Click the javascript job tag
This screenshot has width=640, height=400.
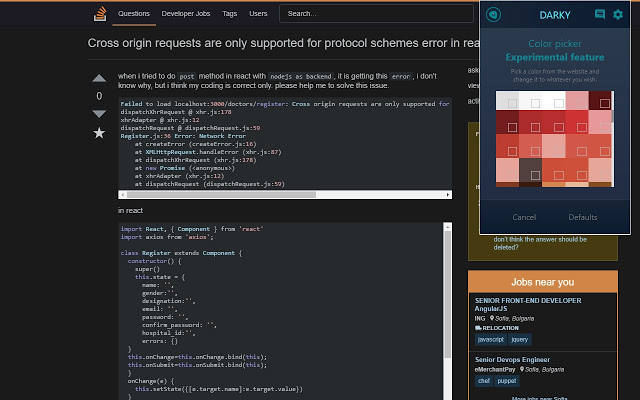491,340
